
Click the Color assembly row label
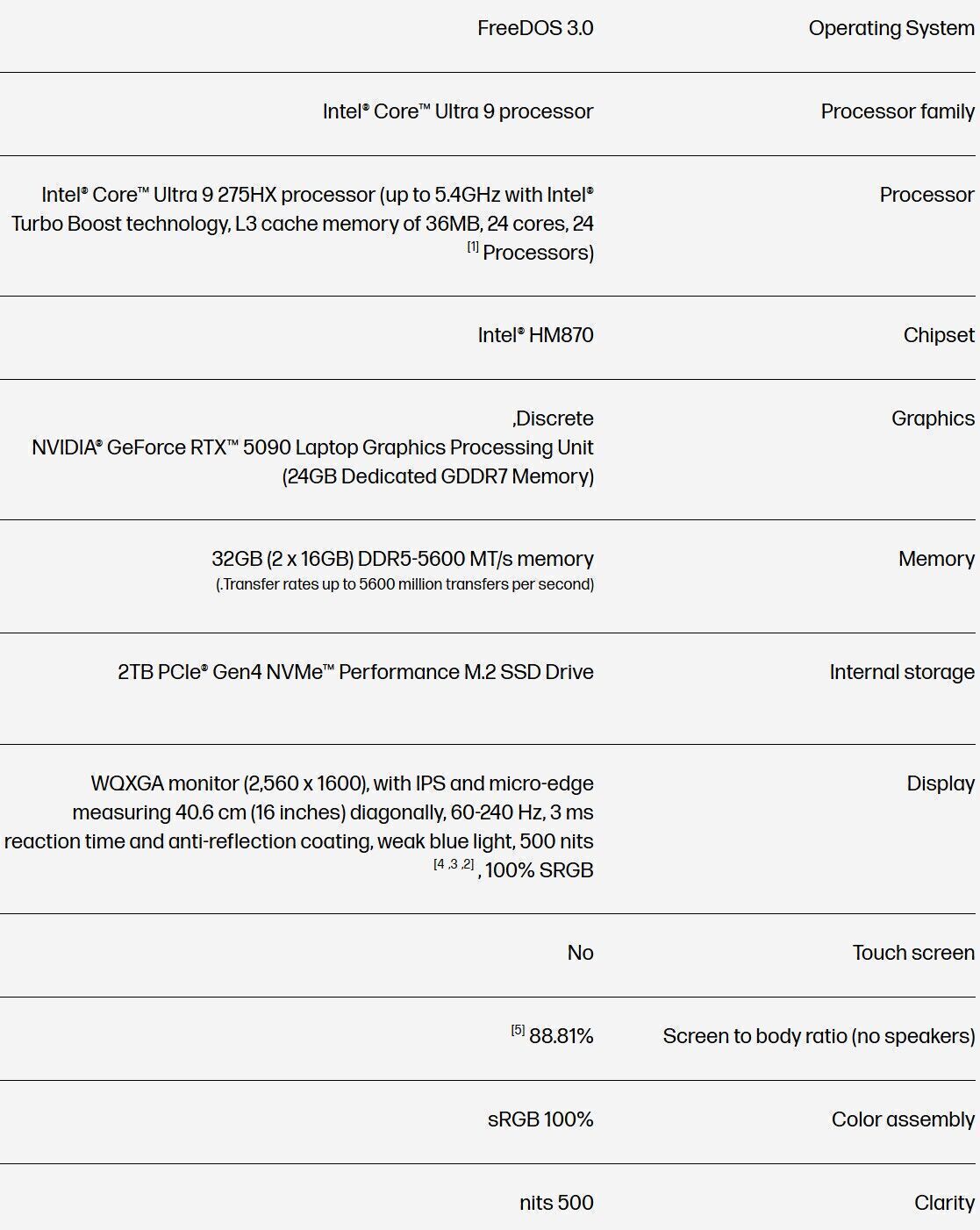[x=902, y=1119]
